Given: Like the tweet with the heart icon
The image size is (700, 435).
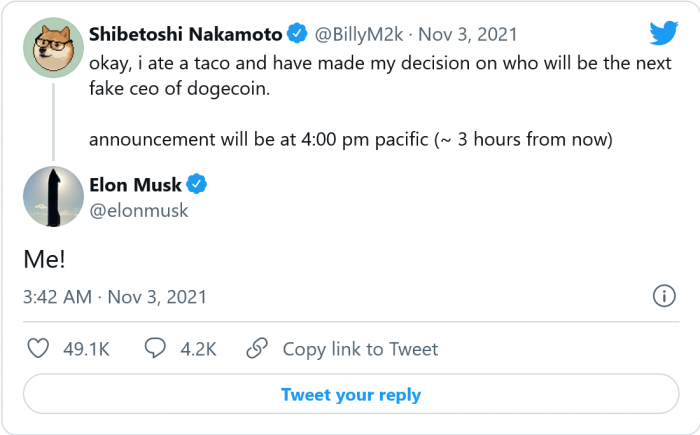Looking at the screenshot, I should click(37, 348).
